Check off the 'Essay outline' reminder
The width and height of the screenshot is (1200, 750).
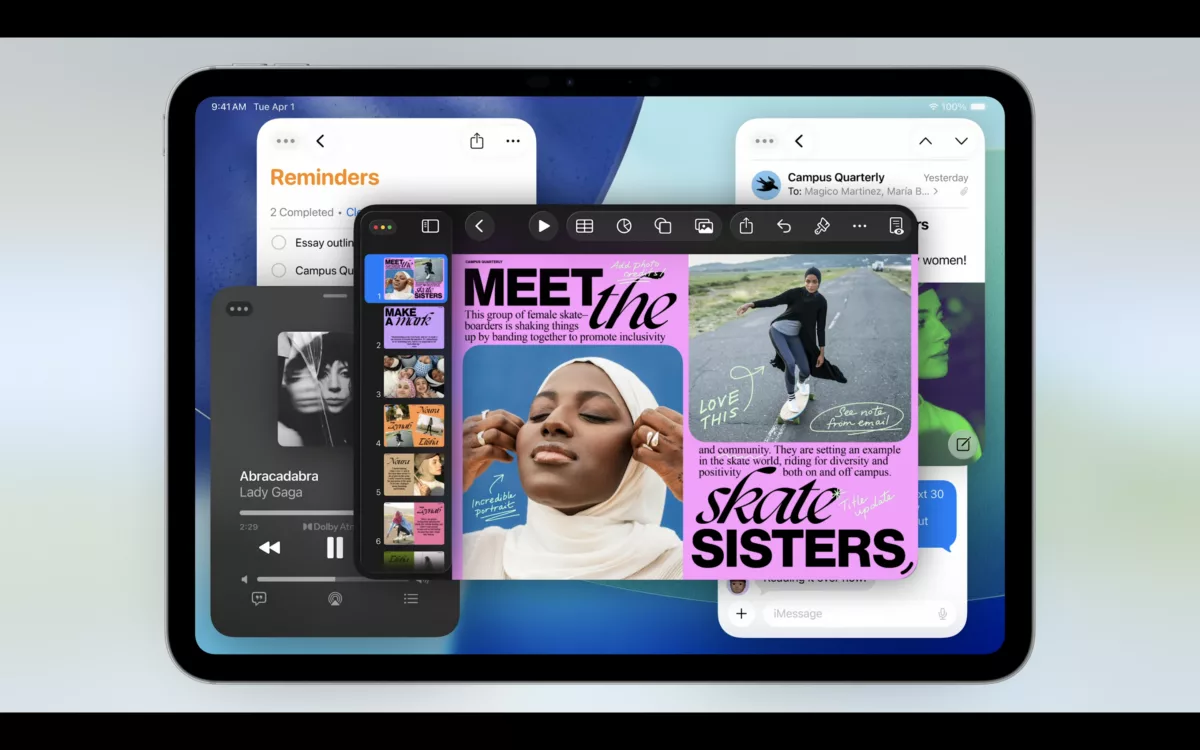[279, 242]
